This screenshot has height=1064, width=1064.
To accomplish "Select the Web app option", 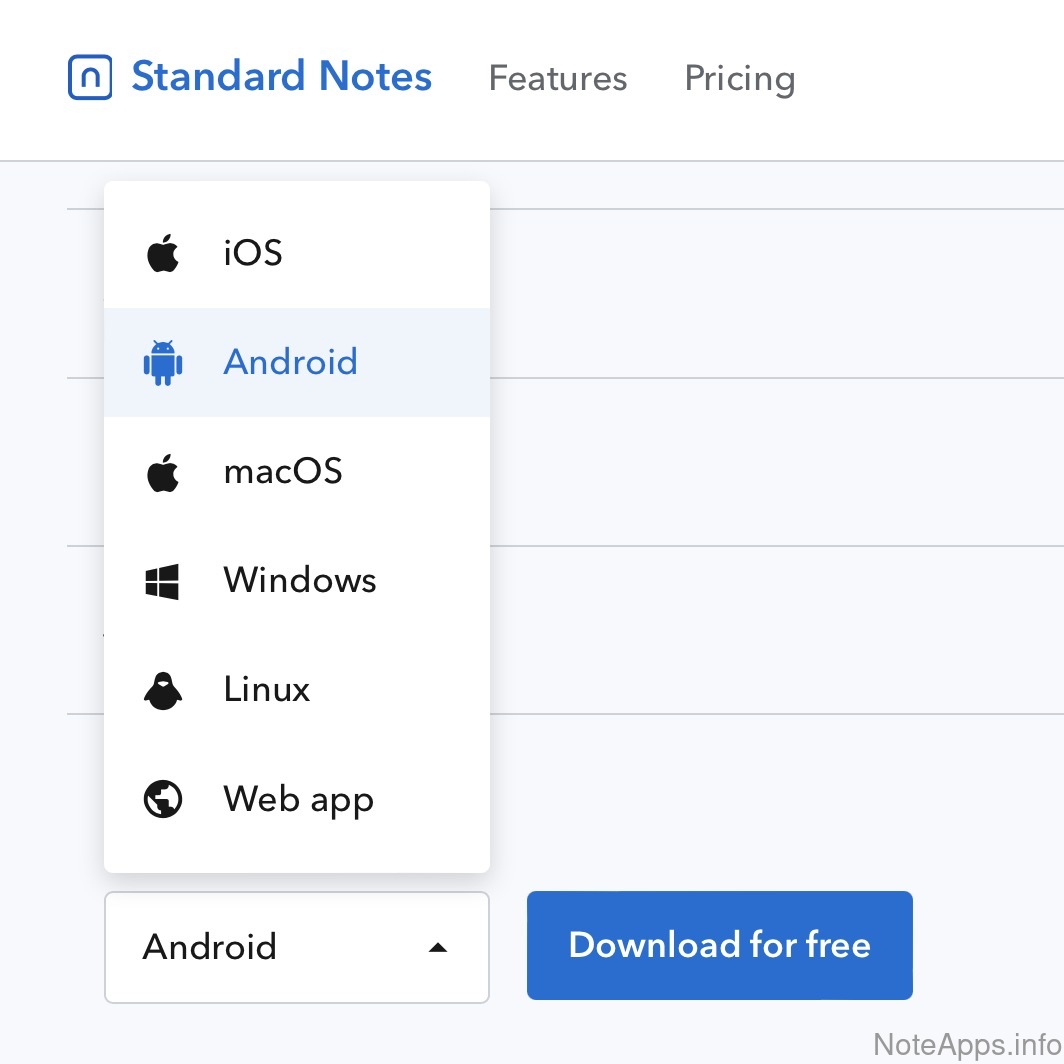I will (298, 799).
